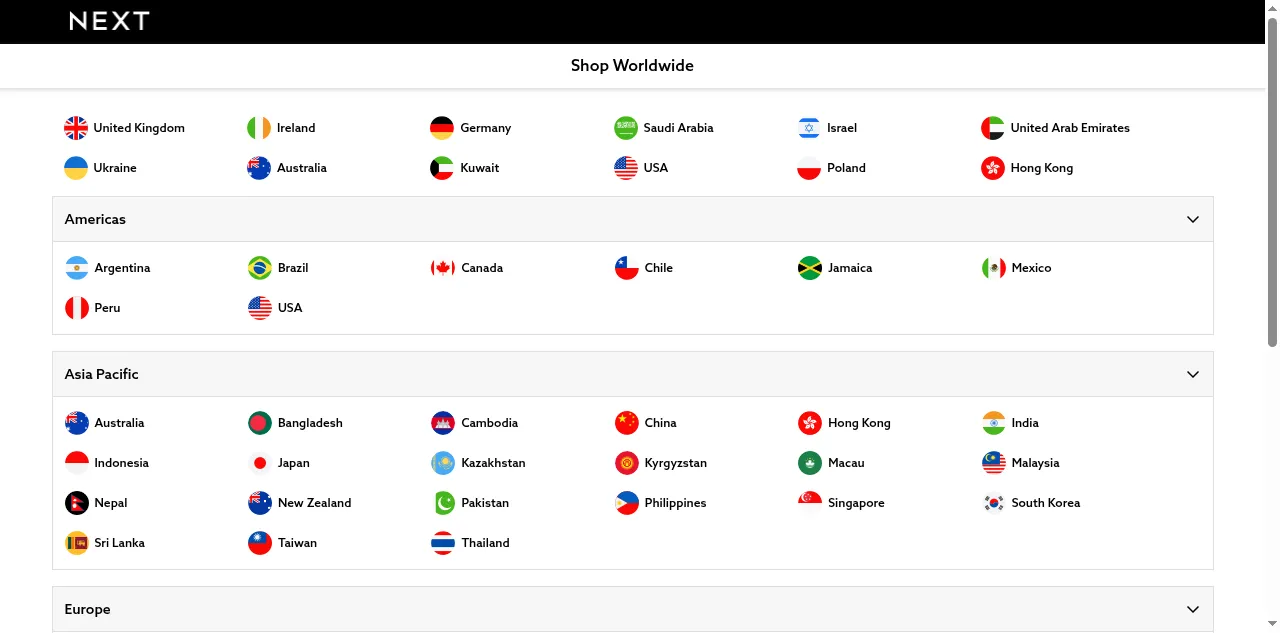Click the Saudi Arabia flag icon

point(626,128)
